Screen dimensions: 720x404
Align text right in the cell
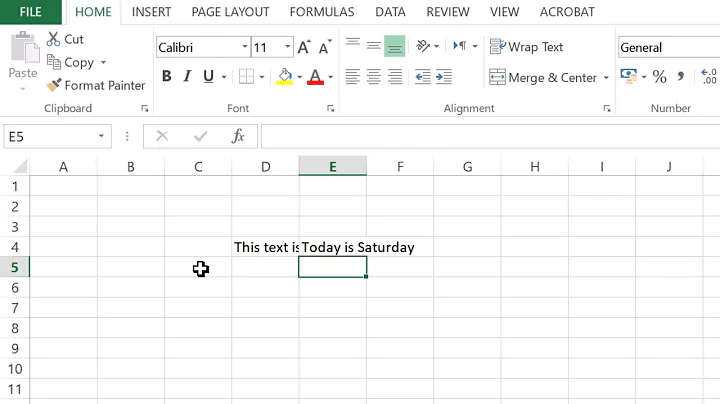pyautogui.click(x=394, y=77)
